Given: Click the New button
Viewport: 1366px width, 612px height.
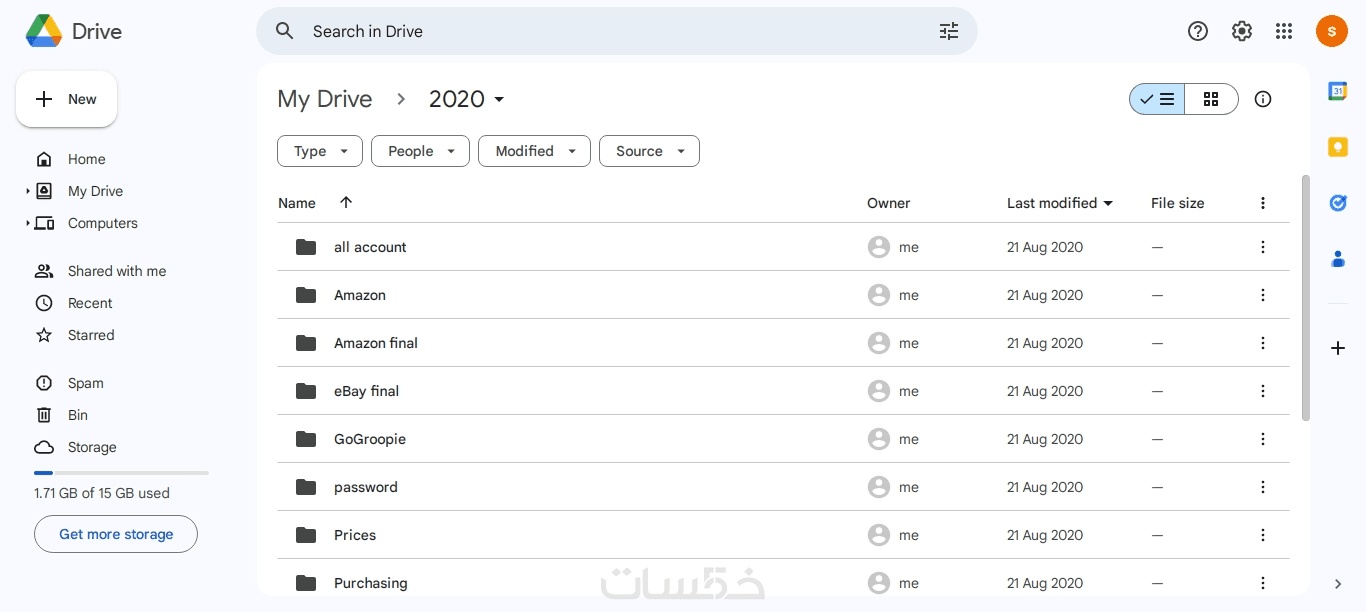Looking at the screenshot, I should (67, 99).
